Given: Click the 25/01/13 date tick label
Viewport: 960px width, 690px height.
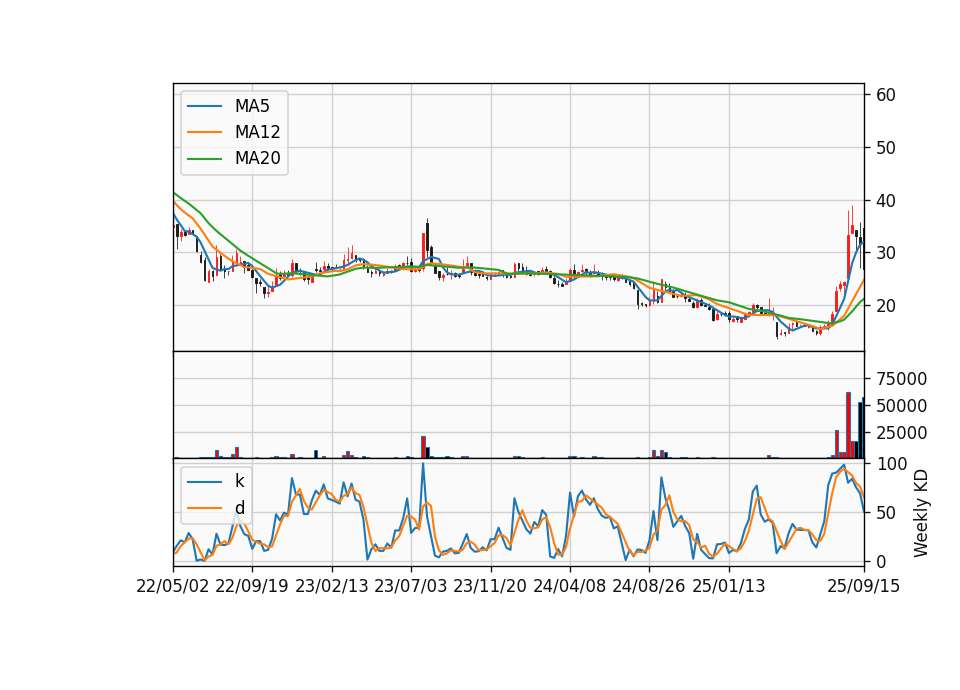Looking at the screenshot, I should point(729,586).
